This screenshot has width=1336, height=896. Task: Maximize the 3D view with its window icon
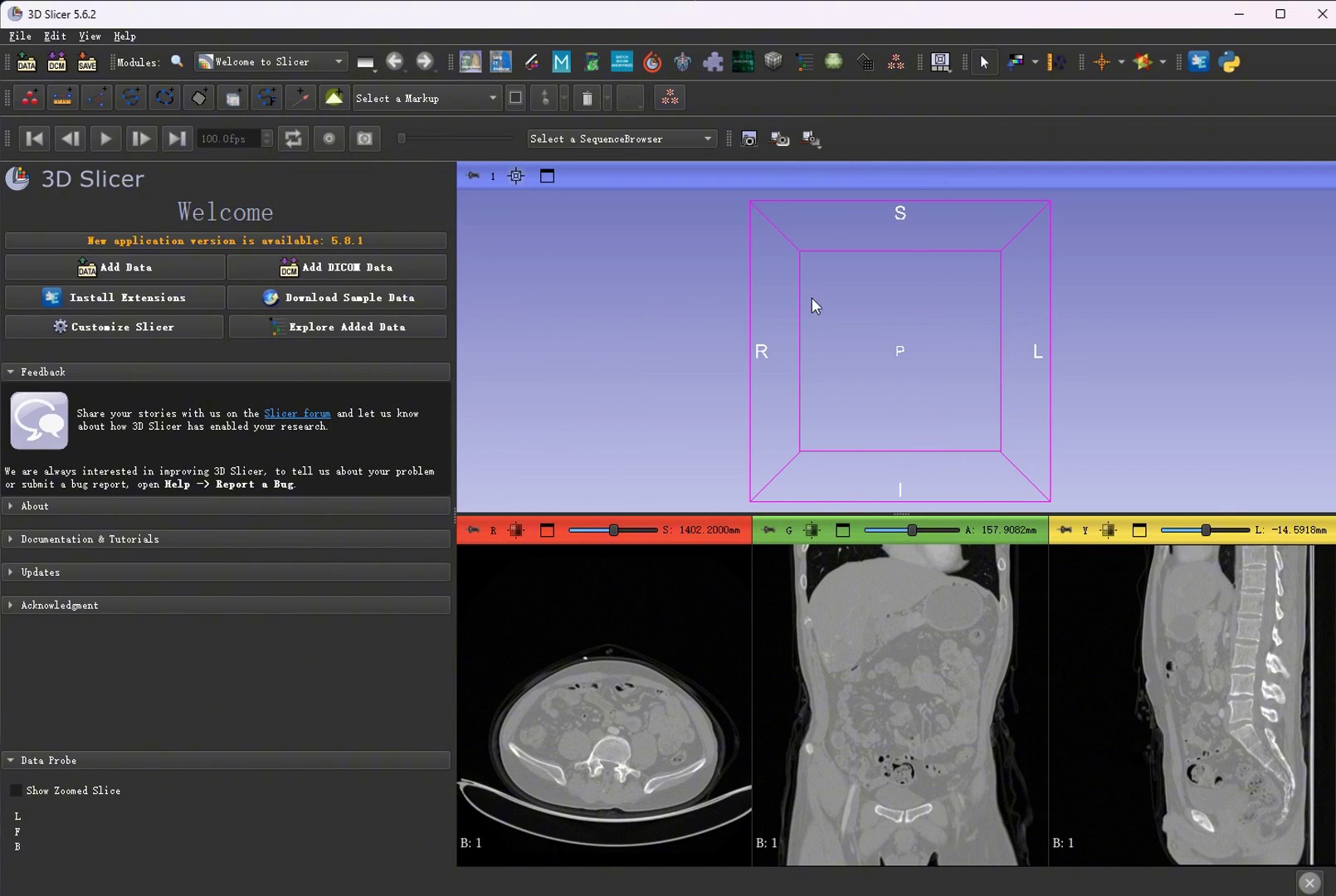click(x=547, y=176)
